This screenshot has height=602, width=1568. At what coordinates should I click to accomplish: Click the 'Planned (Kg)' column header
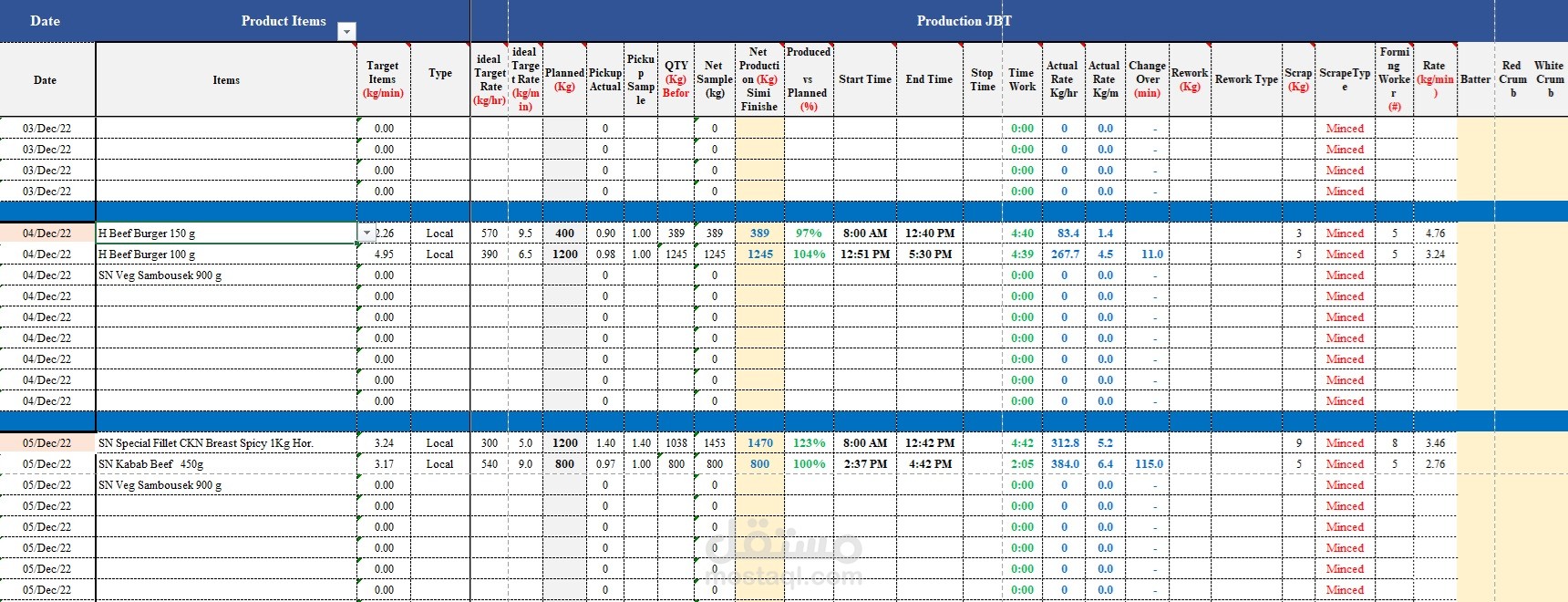565,80
